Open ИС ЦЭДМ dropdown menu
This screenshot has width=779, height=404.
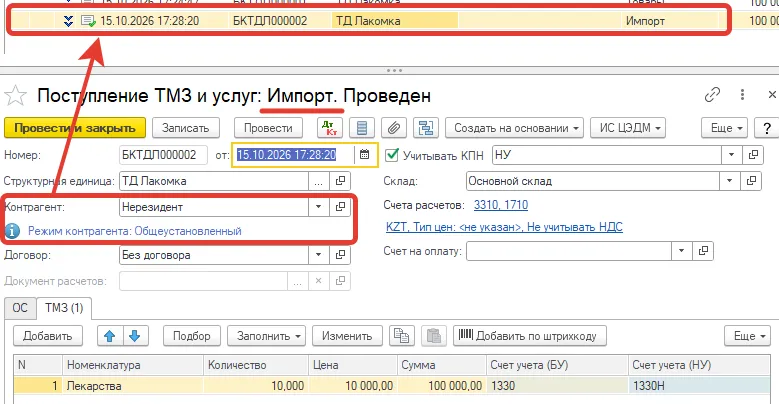(x=628, y=128)
